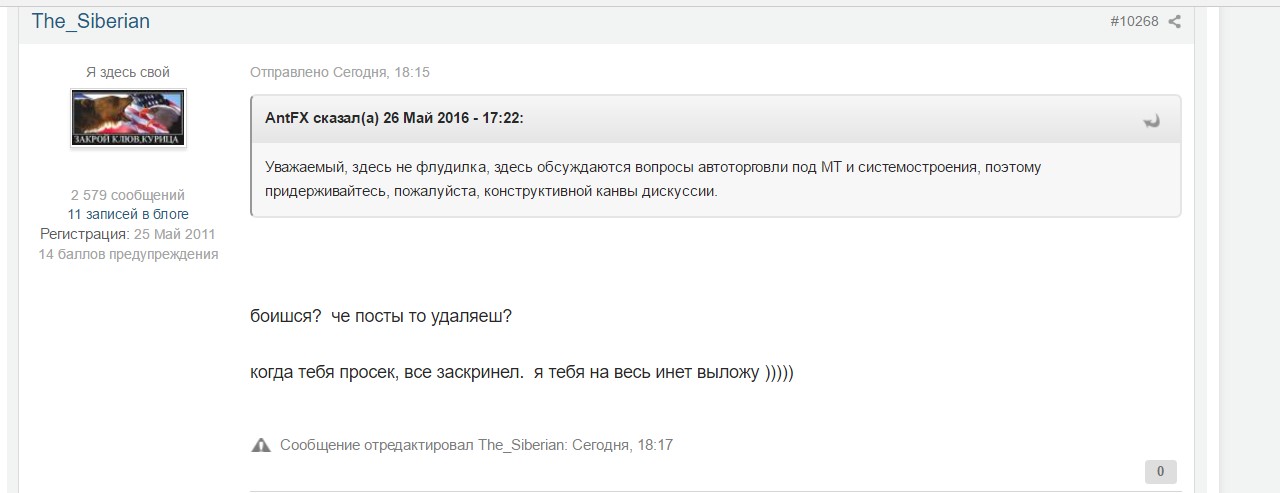
Task: Click the edit time "Сегодня, 18:17"
Action: [x=622, y=445]
